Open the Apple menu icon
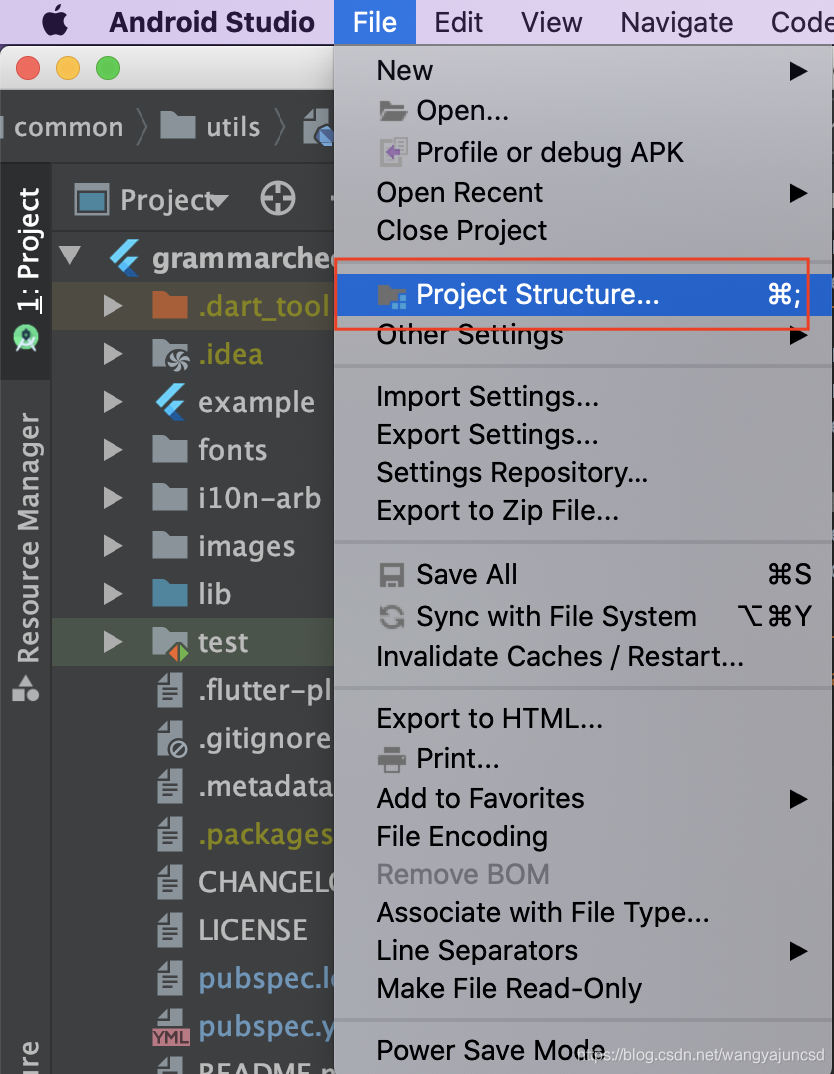Viewport: 834px width, 1074px height. pyautogui.click(x=55, y=22)
